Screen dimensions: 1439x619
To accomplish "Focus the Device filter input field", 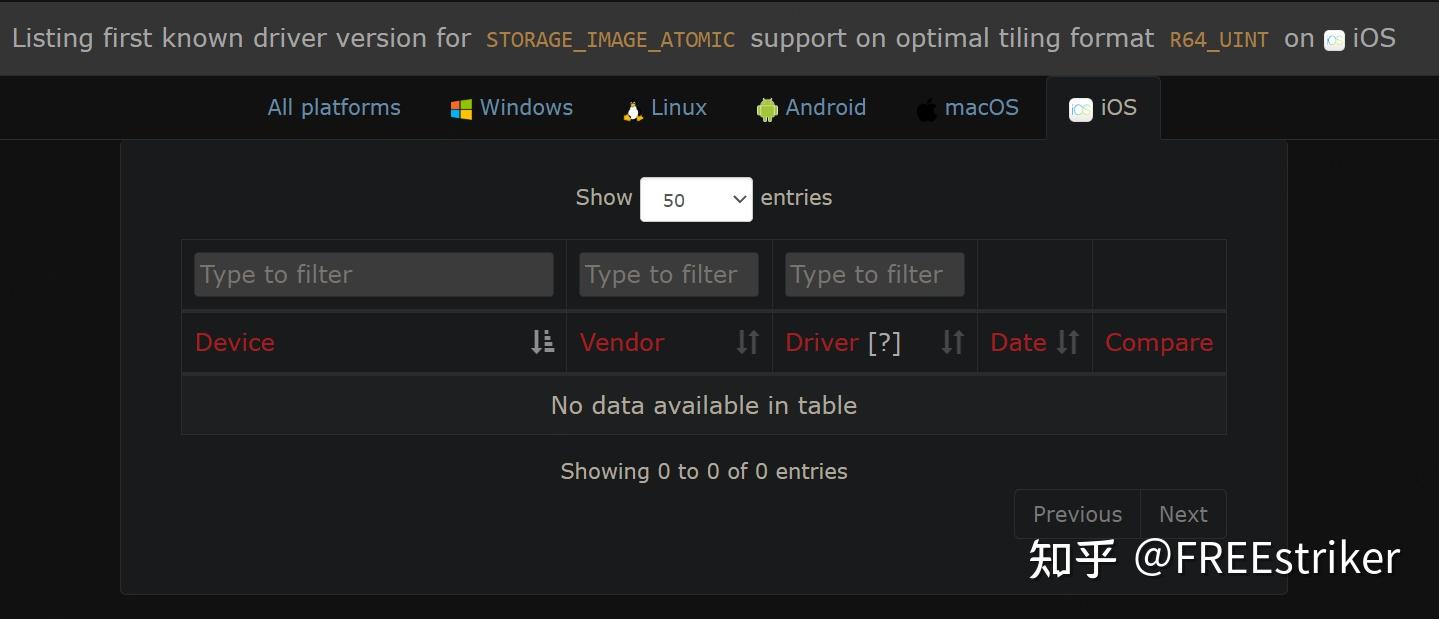I will pyautogui.click(x=373, y=274).
